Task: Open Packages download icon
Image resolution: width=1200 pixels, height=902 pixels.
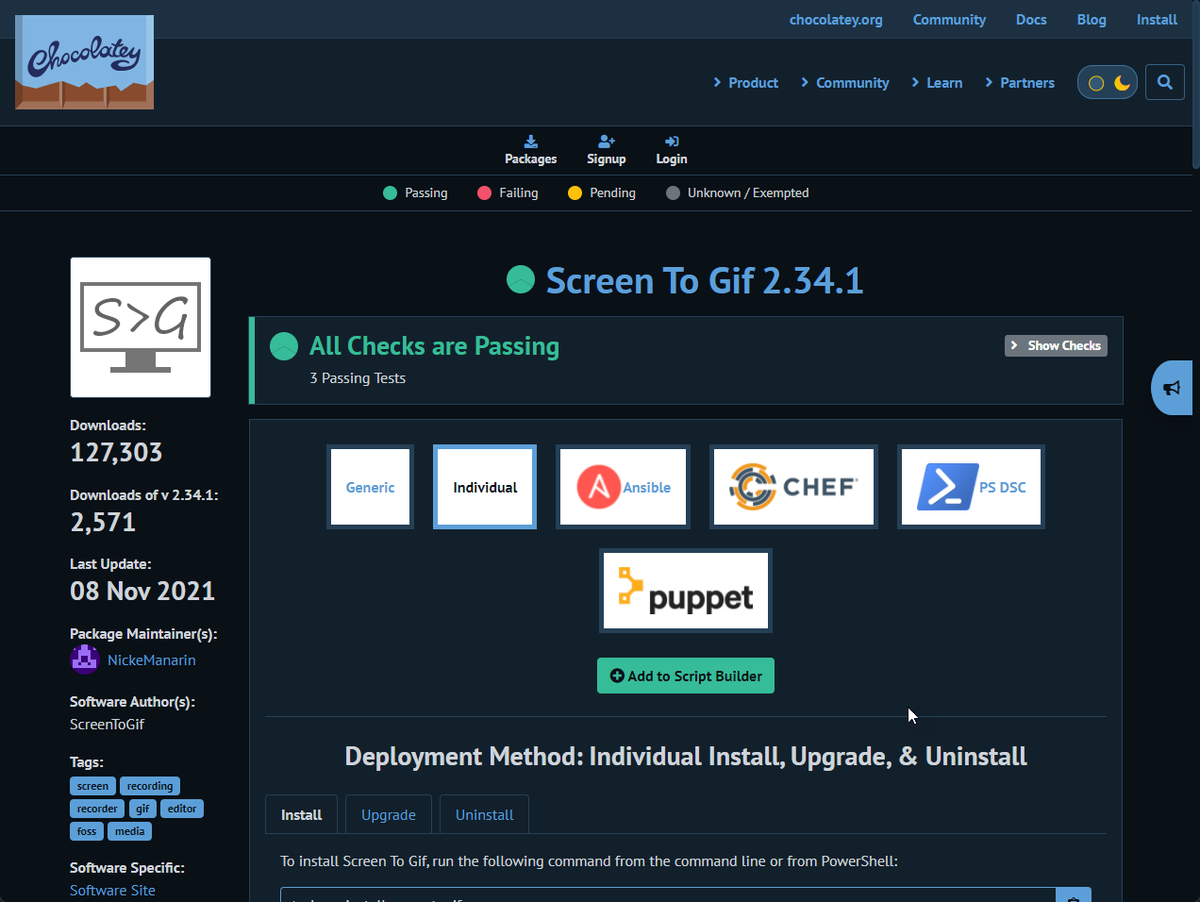Action: [531, 141]
